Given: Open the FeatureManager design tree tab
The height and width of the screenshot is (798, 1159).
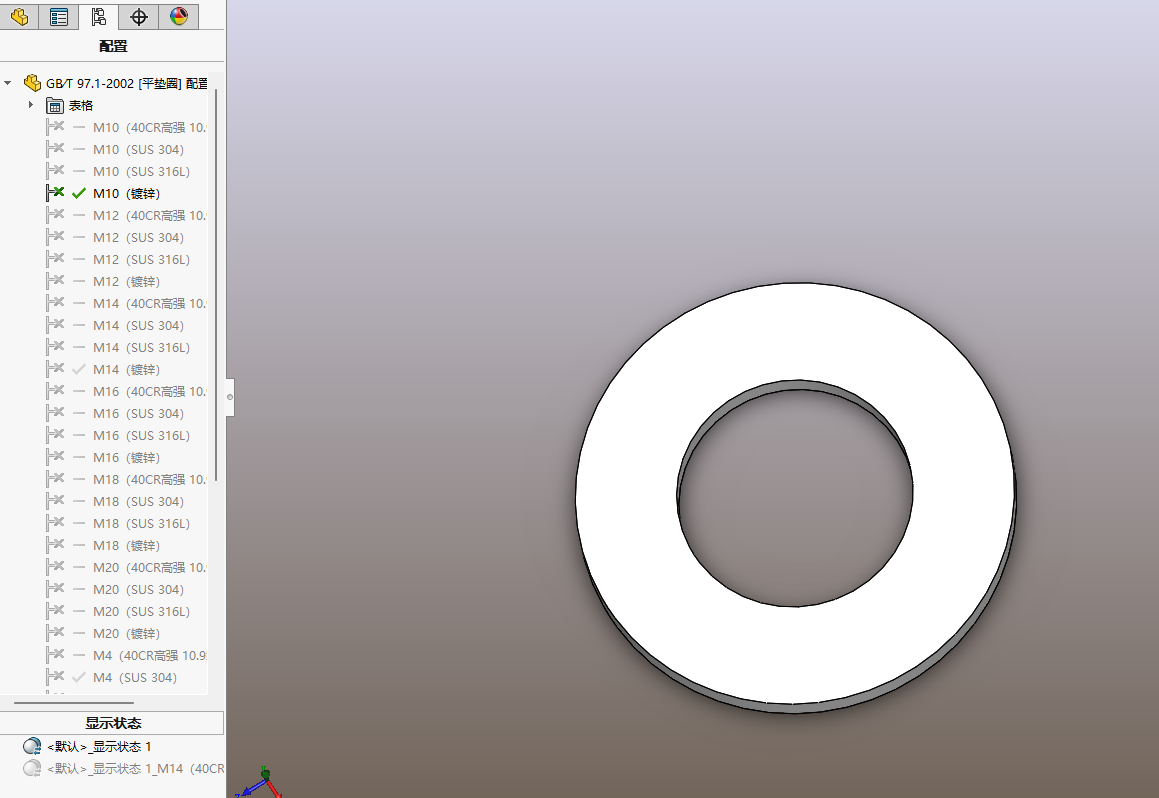Looking at the screenshot, I should point(19,16).
